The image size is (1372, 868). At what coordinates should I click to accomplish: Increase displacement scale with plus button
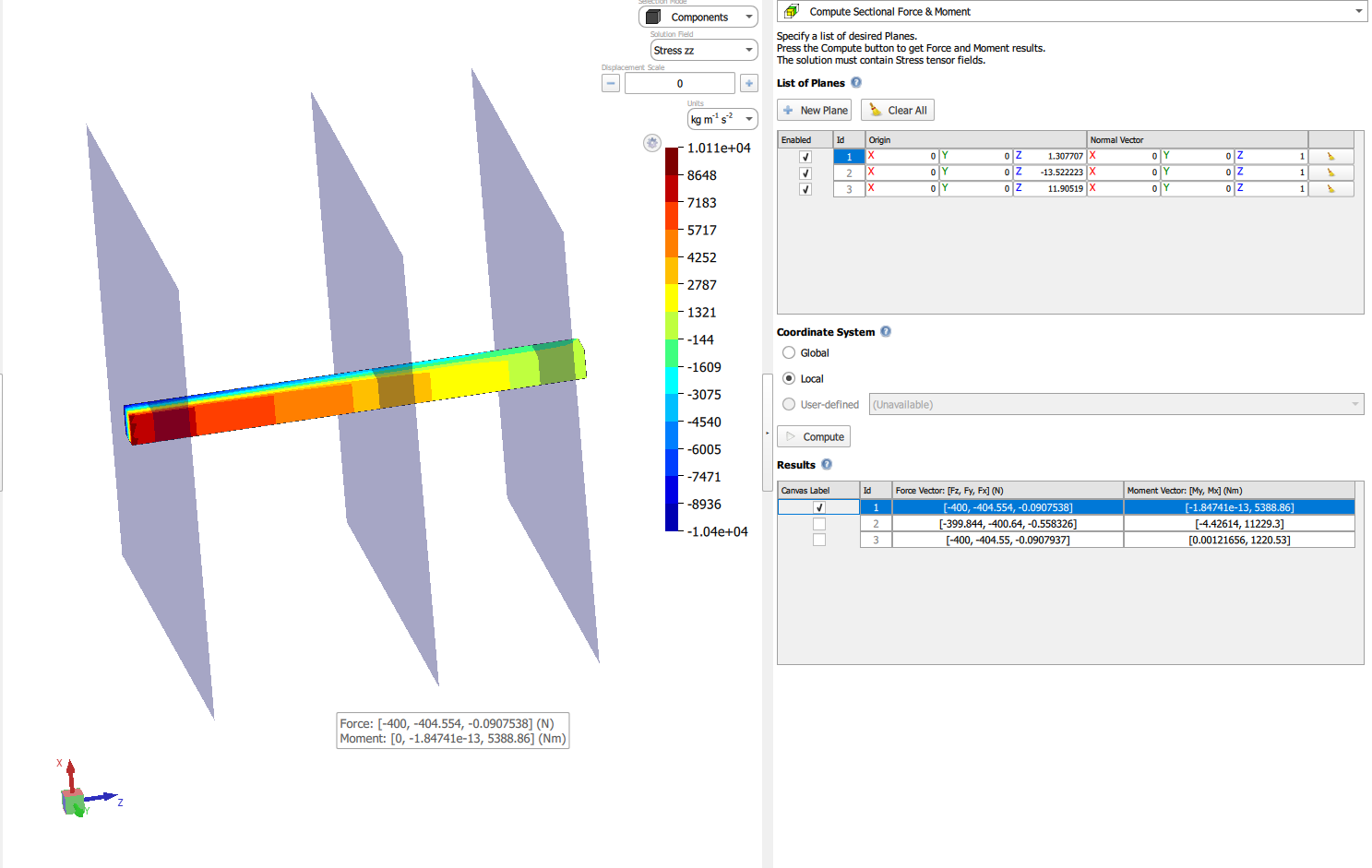(749, 83)
